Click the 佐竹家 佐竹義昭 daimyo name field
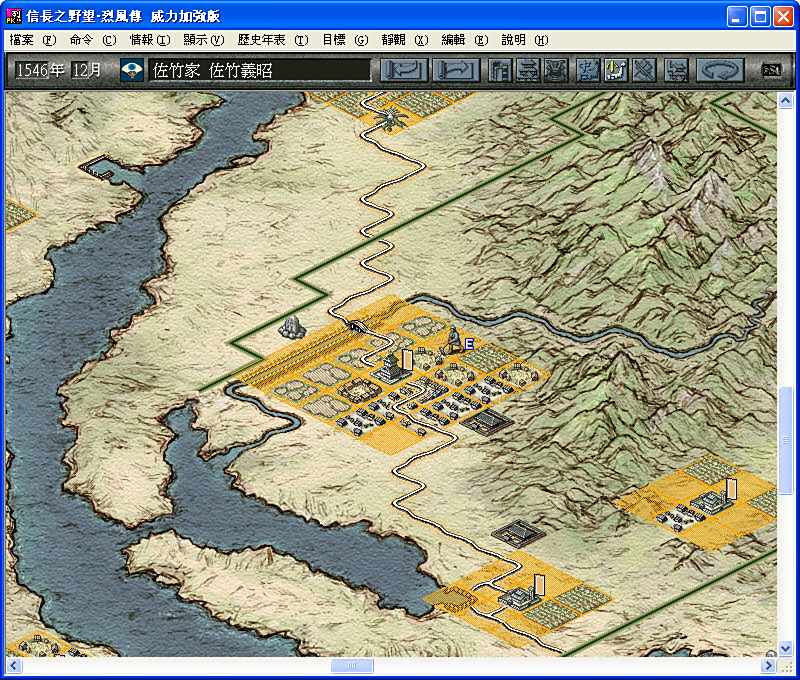 point(260,71)
